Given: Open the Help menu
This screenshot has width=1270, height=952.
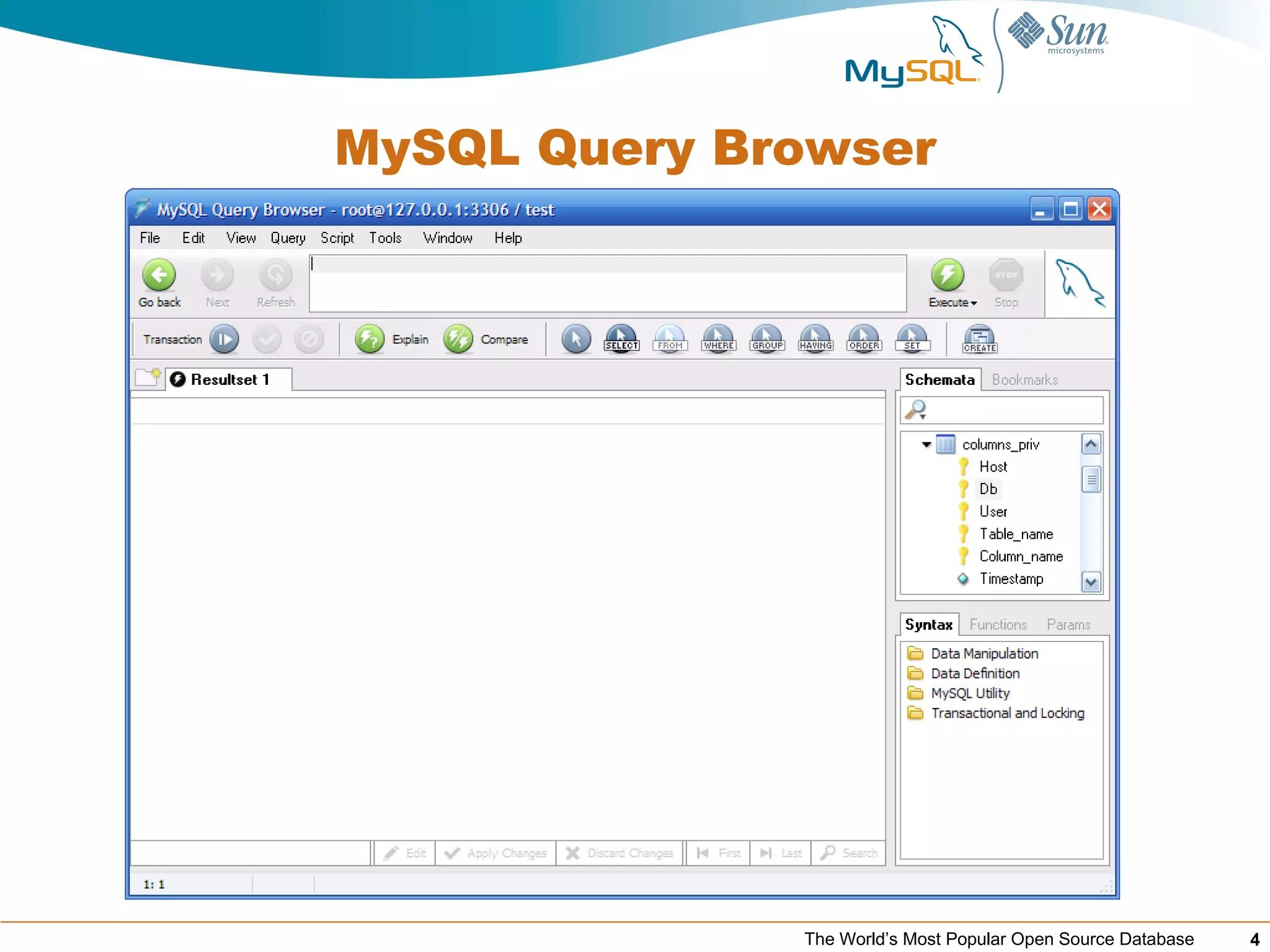Looking at the screenshot, I should pyautogui.click(x=508, y=238).
